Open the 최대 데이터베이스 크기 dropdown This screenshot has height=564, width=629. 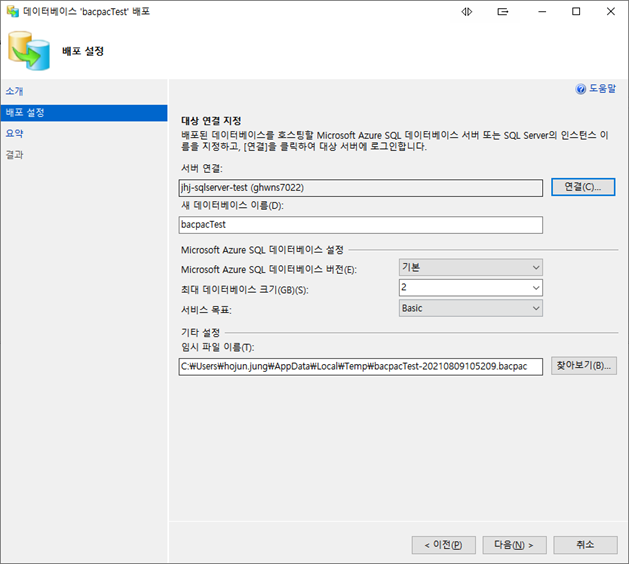(x=471, y=288)
